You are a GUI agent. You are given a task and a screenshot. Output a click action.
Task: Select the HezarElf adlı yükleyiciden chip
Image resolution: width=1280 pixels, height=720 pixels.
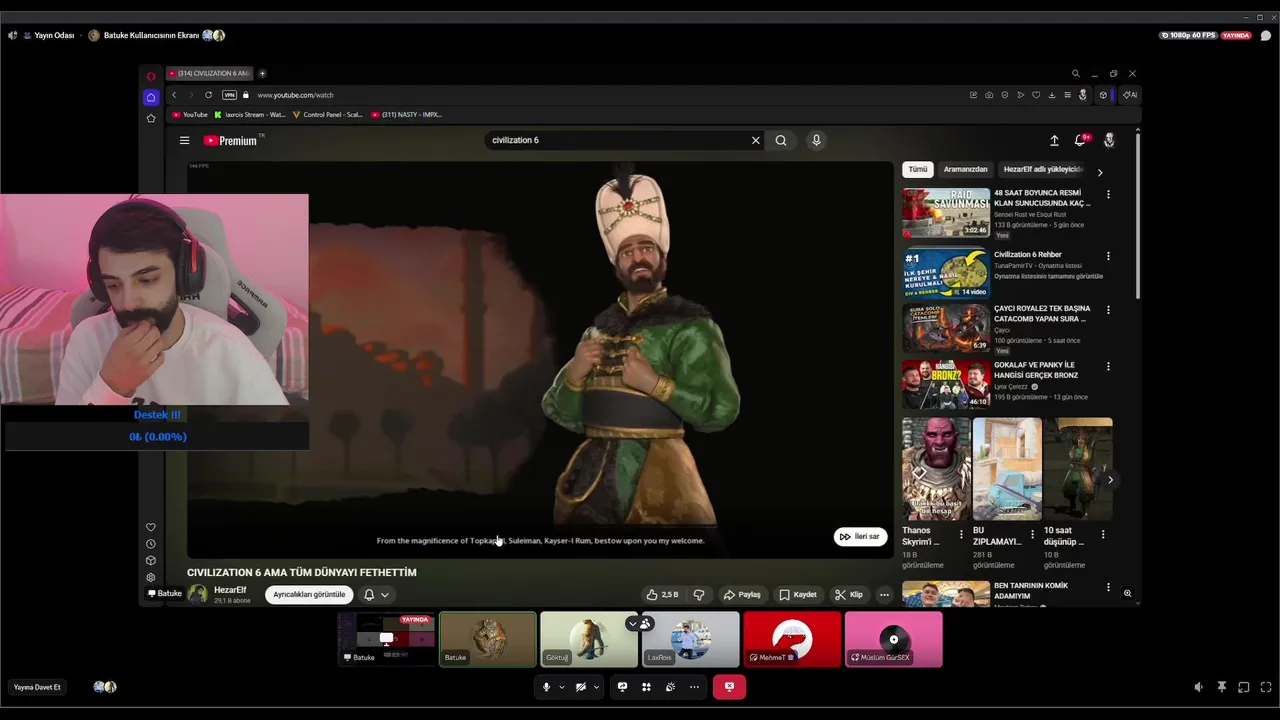(1043, 169)
